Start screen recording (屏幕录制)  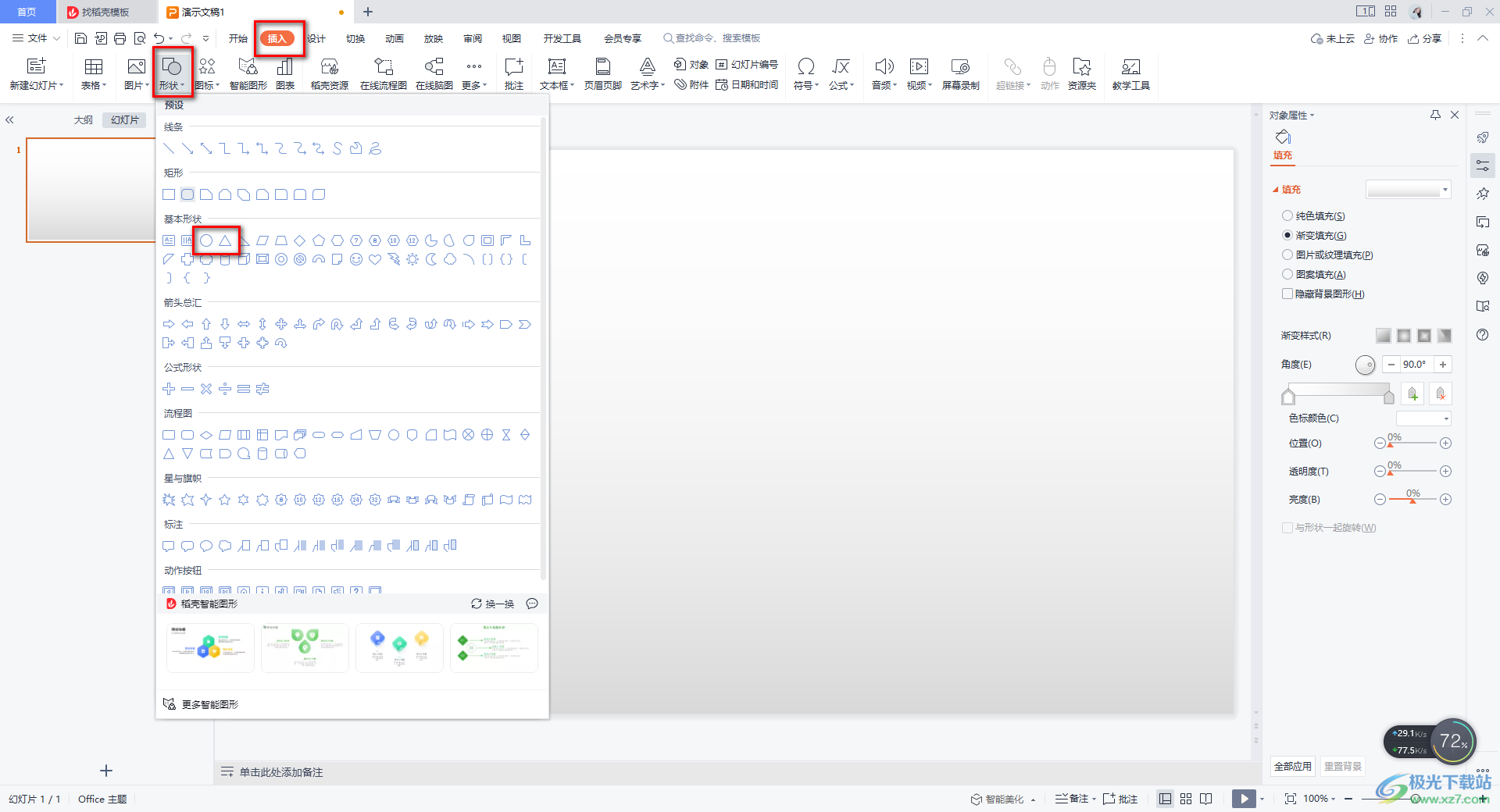[960, 73]
